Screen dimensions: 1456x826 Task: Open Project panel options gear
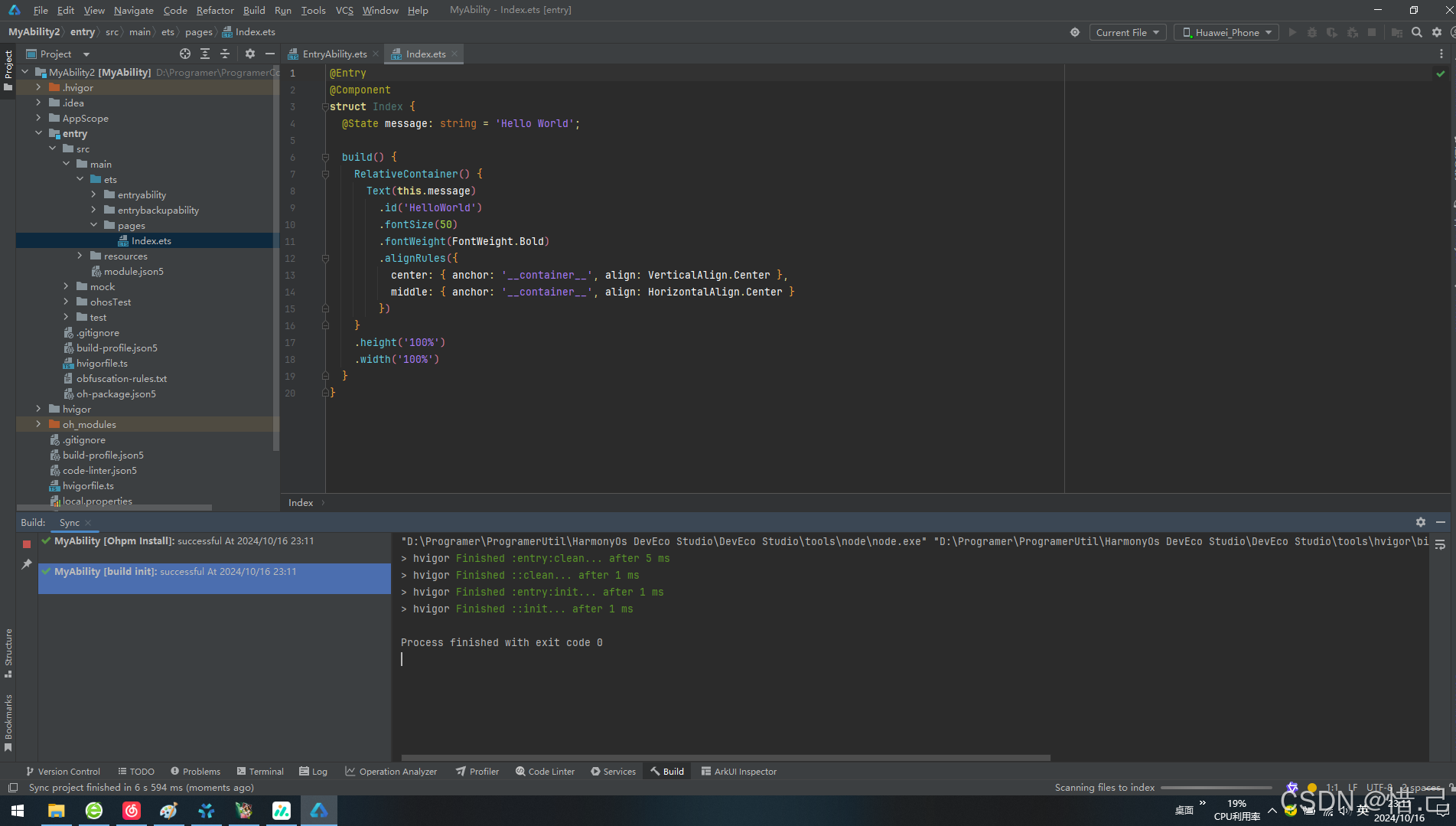tap(250, 54)
